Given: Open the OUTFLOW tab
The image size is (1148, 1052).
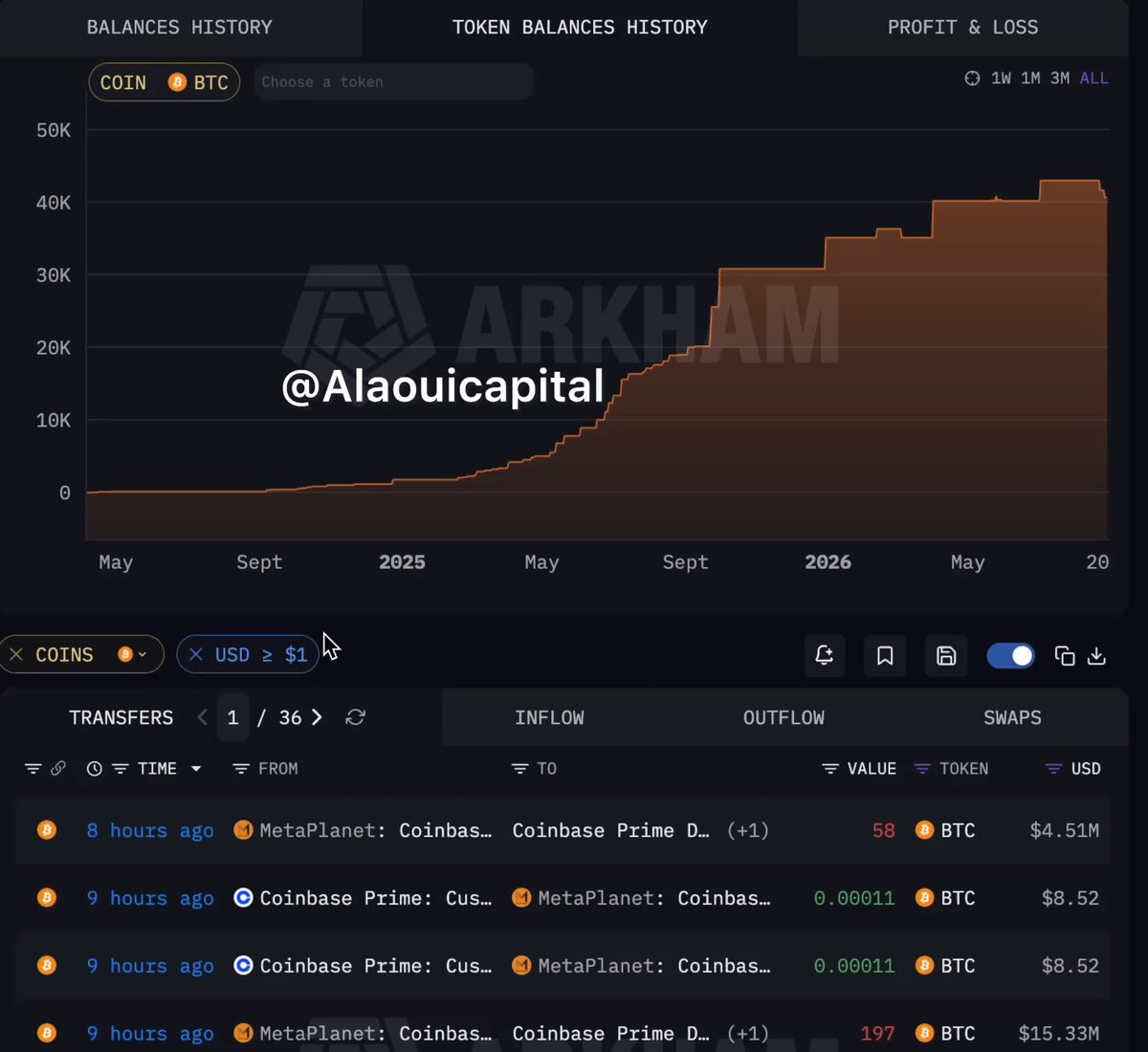Looking at the screenshot, I should coord(784,717).
